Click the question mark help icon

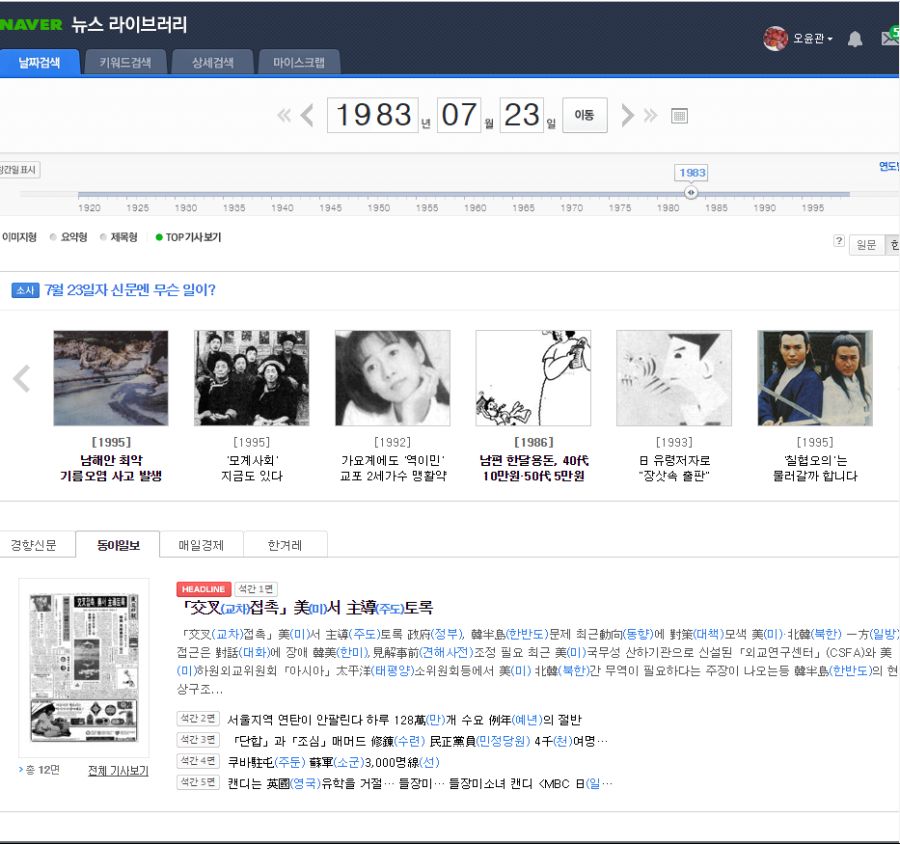[x=839, y=242]
